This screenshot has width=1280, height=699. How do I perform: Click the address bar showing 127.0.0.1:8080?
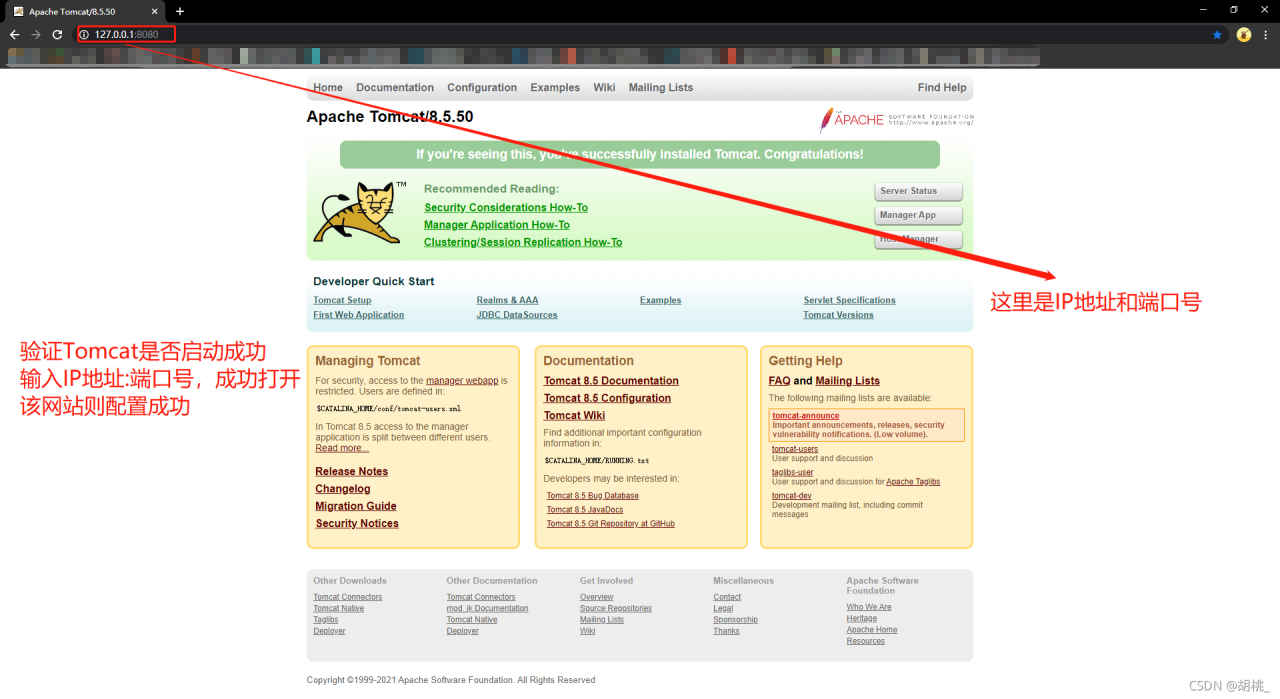[640, 34]
